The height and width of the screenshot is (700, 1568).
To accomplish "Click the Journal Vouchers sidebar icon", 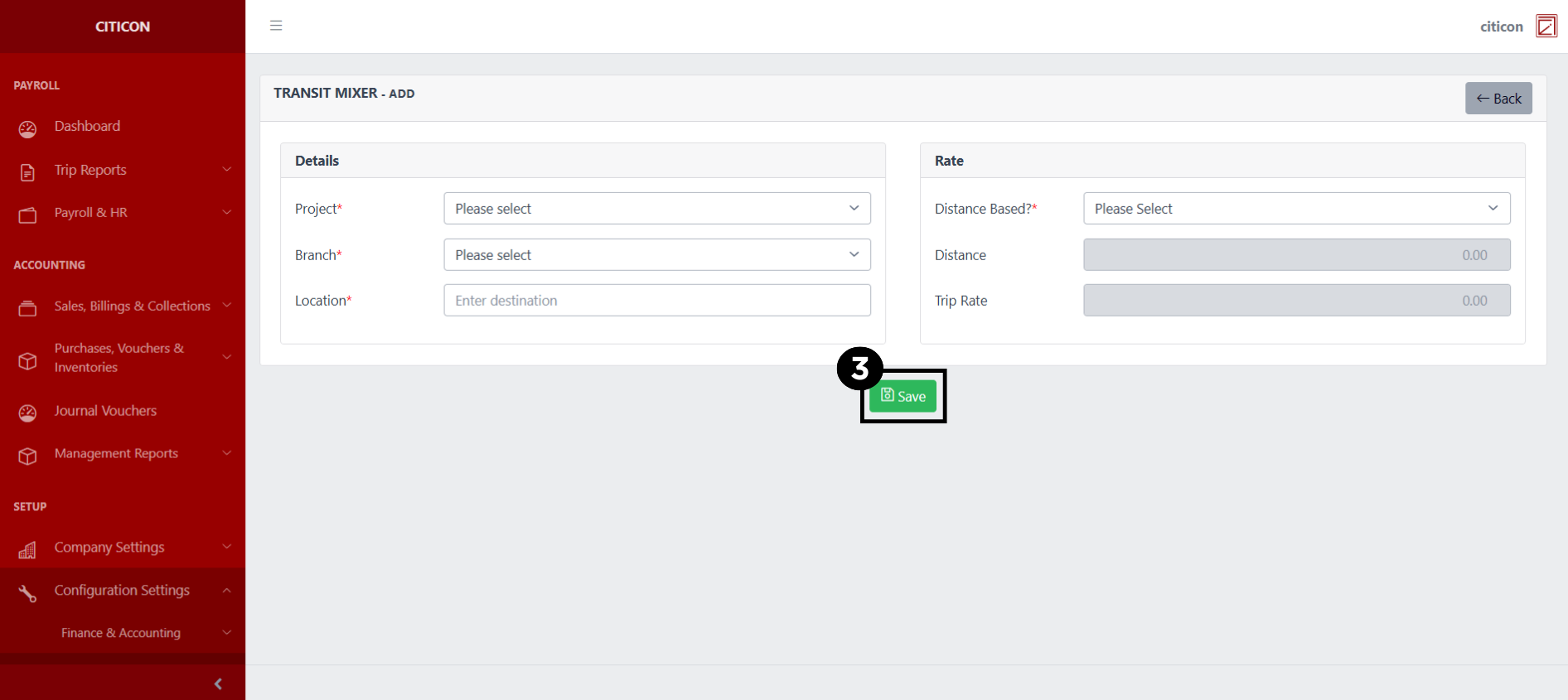I will point(27,413).
